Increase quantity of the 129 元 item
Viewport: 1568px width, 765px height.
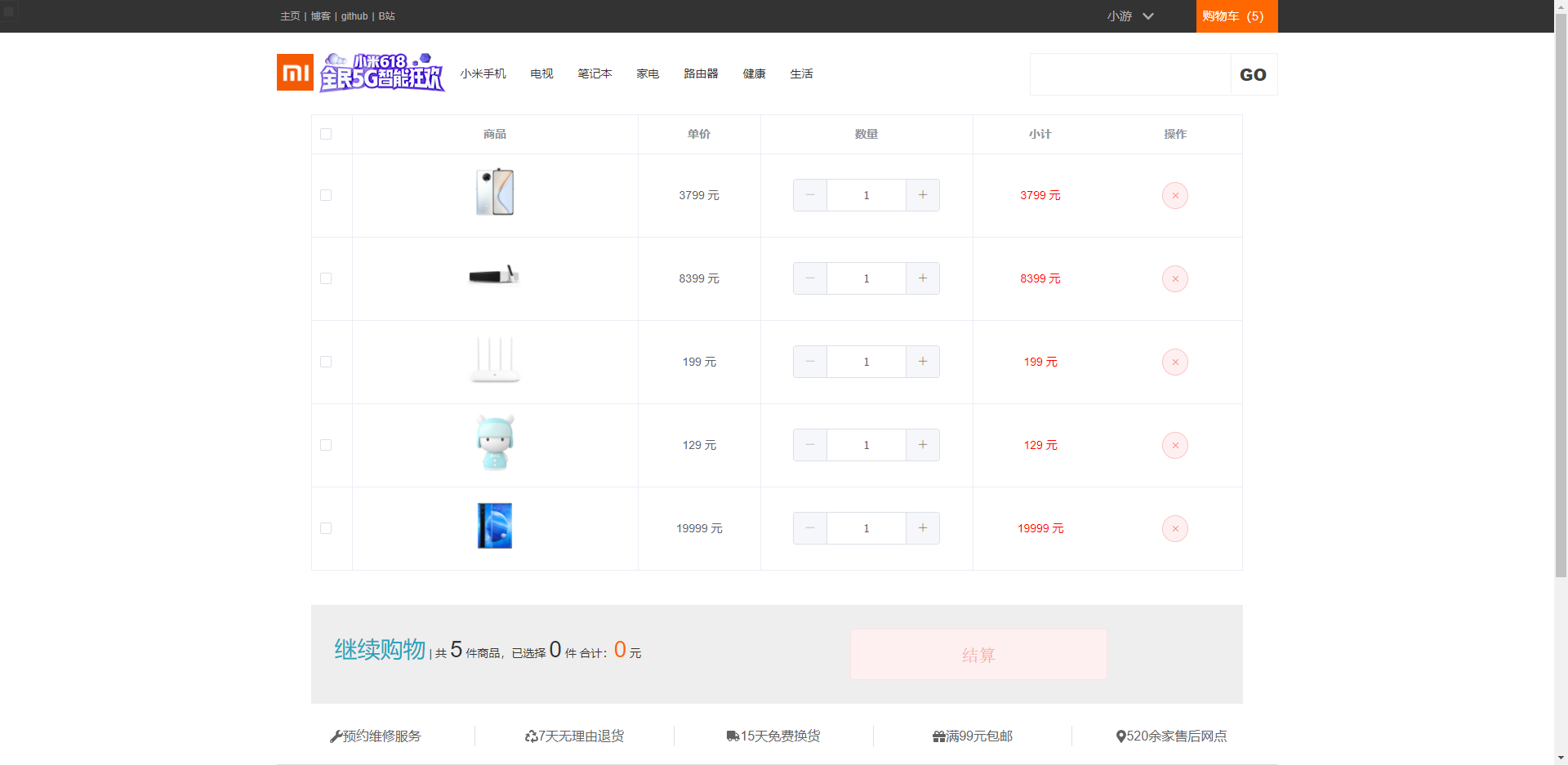coord(923,445)
